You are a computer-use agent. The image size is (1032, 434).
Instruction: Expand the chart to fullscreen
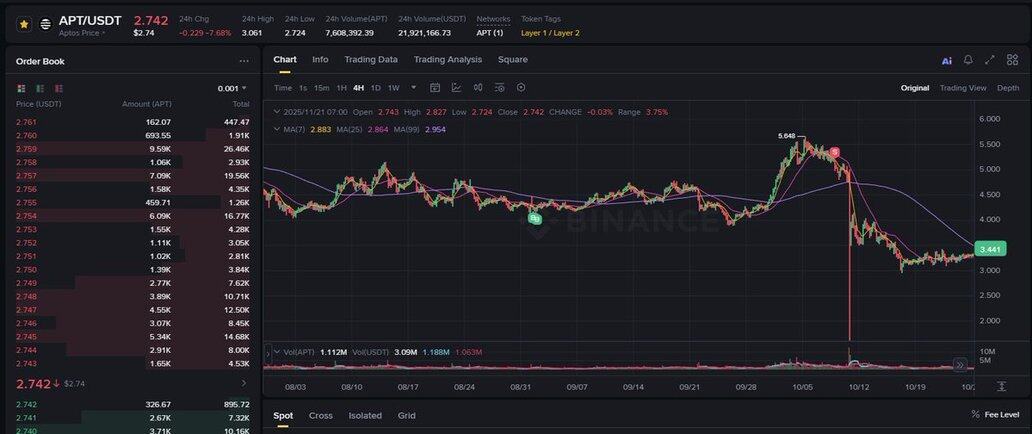pos(990,60)
